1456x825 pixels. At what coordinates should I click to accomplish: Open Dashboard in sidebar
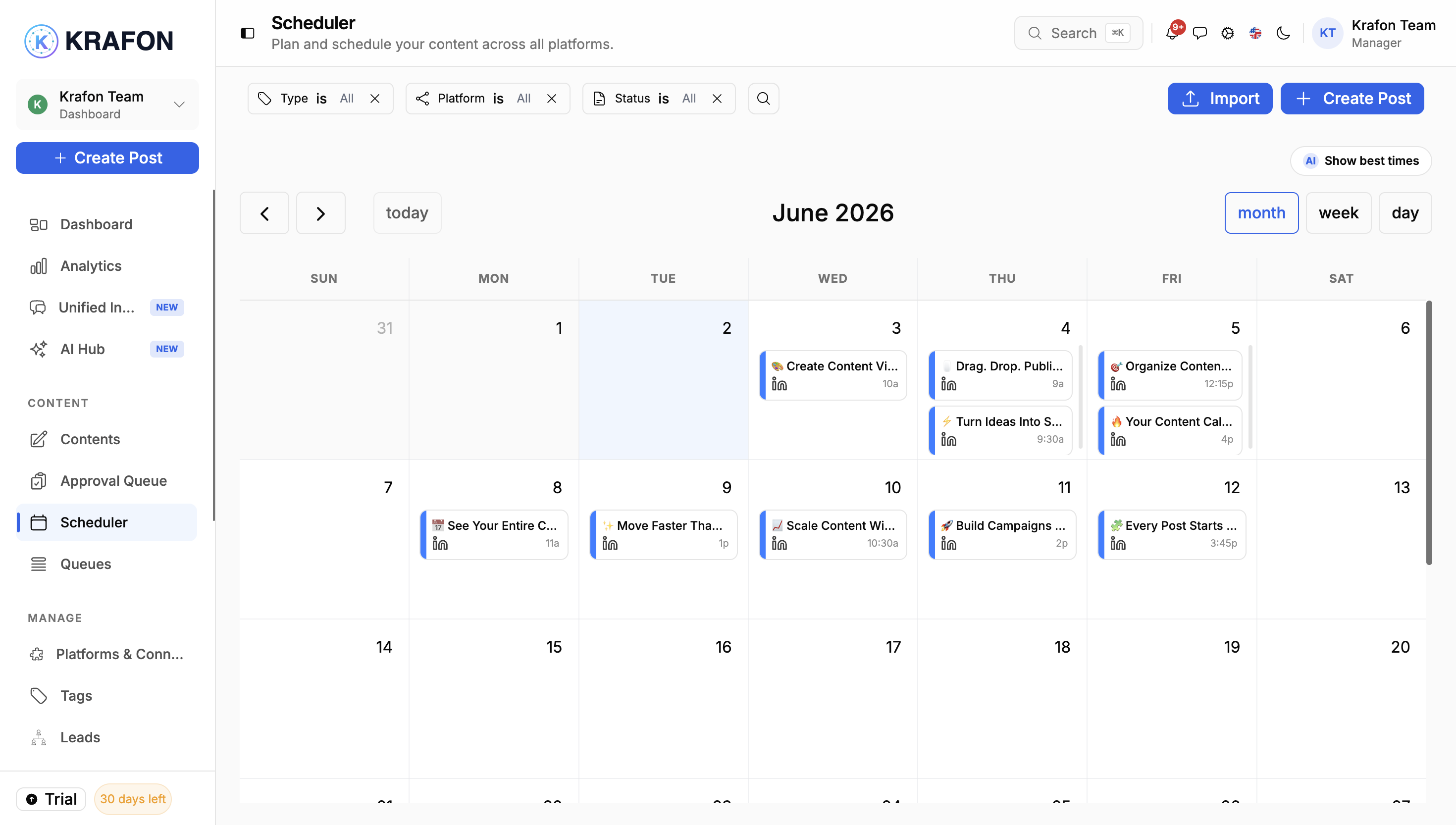pyautogui.click(x=107, y=224)
